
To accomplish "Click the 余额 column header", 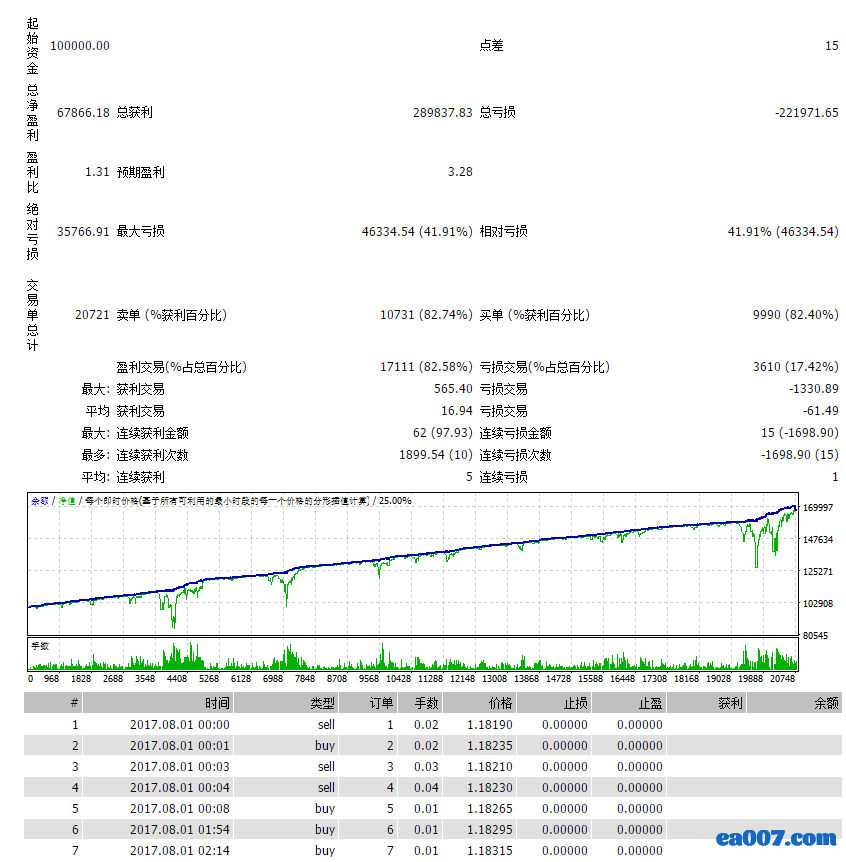I will coord(826,703).
